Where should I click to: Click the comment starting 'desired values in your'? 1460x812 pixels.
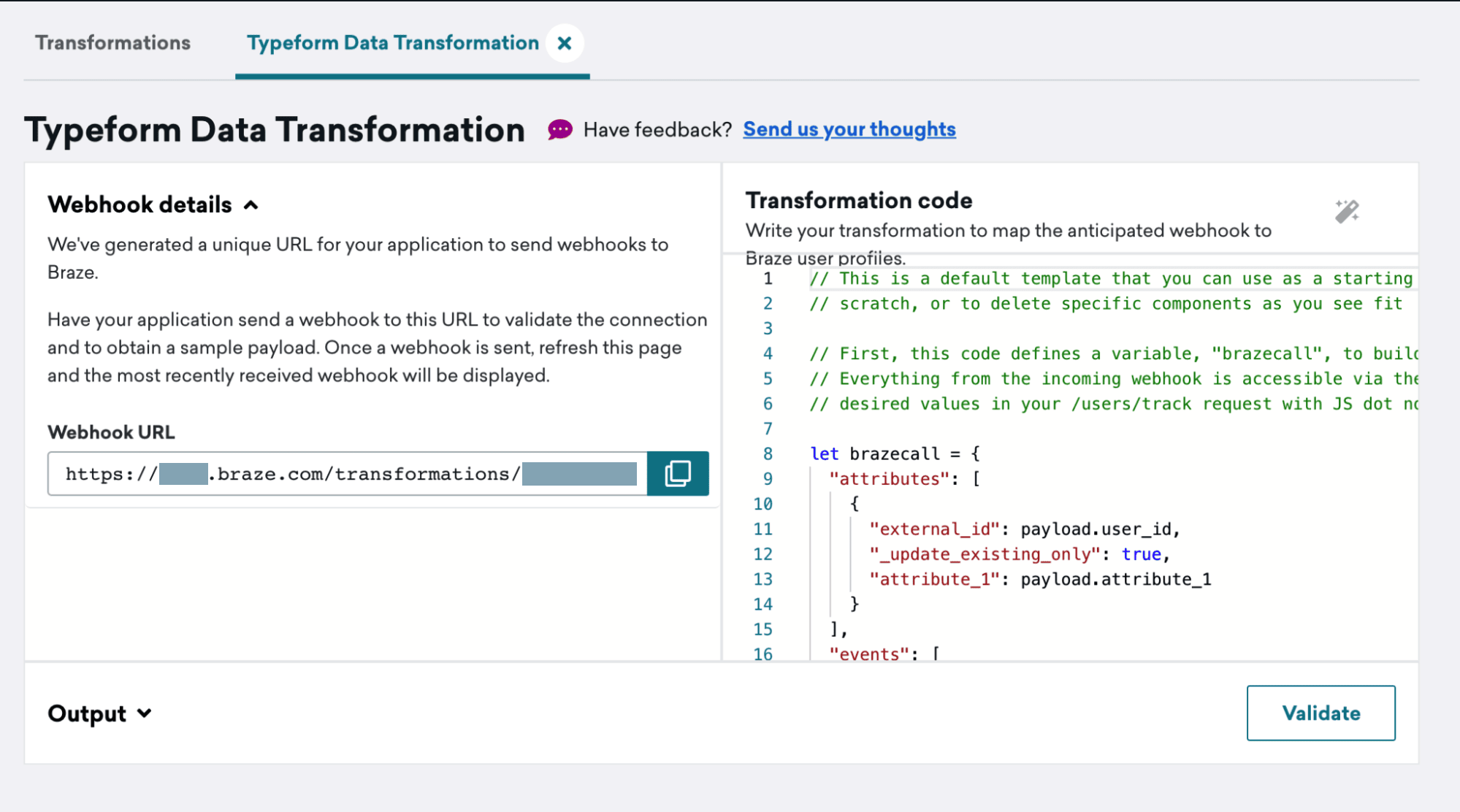(x=1113, y=404)
